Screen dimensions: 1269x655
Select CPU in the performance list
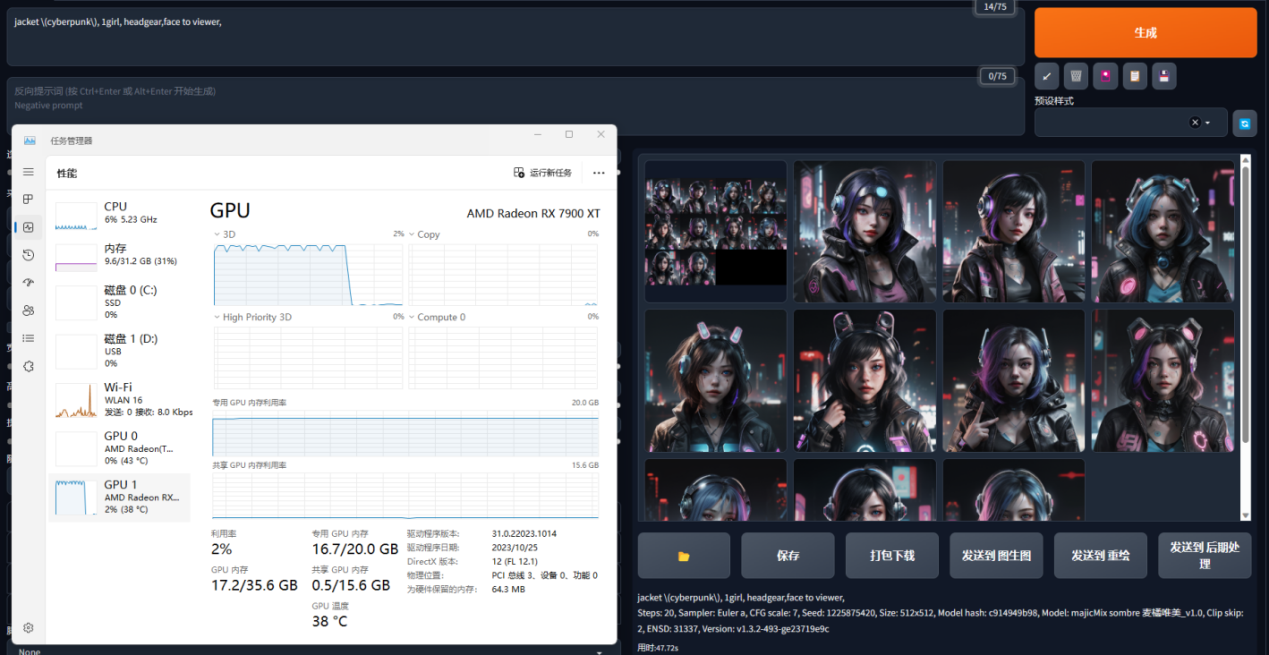[x=118, y=213]
